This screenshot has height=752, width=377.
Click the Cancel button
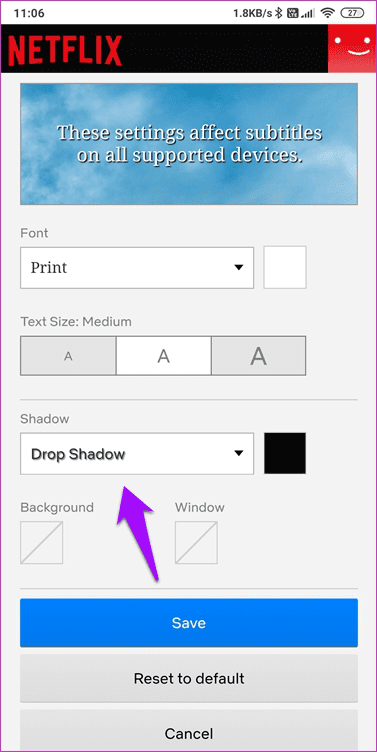click(189, 733)
